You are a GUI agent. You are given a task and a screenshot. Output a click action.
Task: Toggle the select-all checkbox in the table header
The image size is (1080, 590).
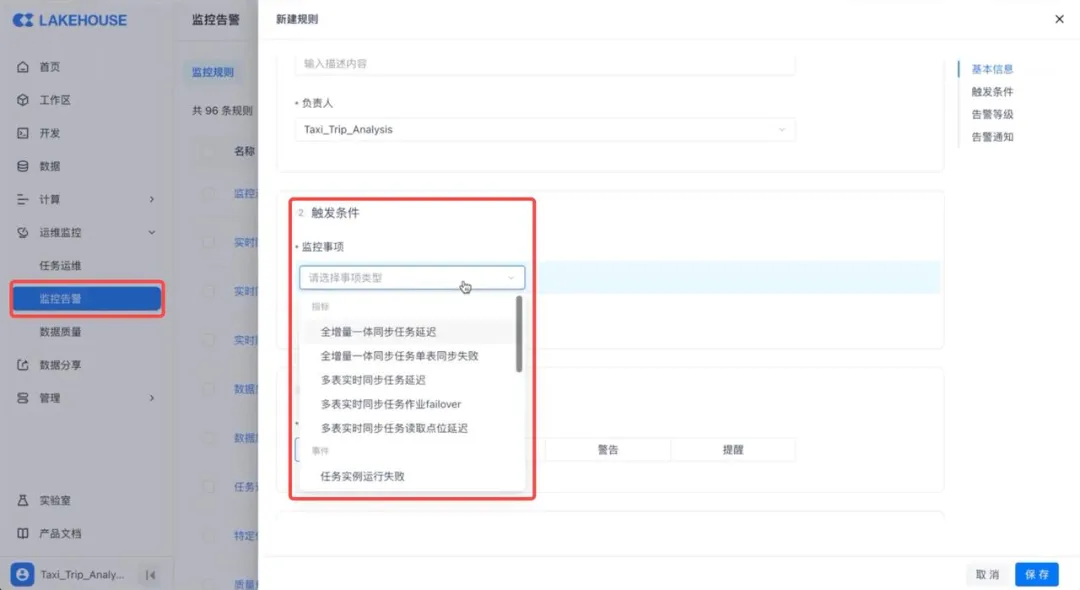(208, 151)
